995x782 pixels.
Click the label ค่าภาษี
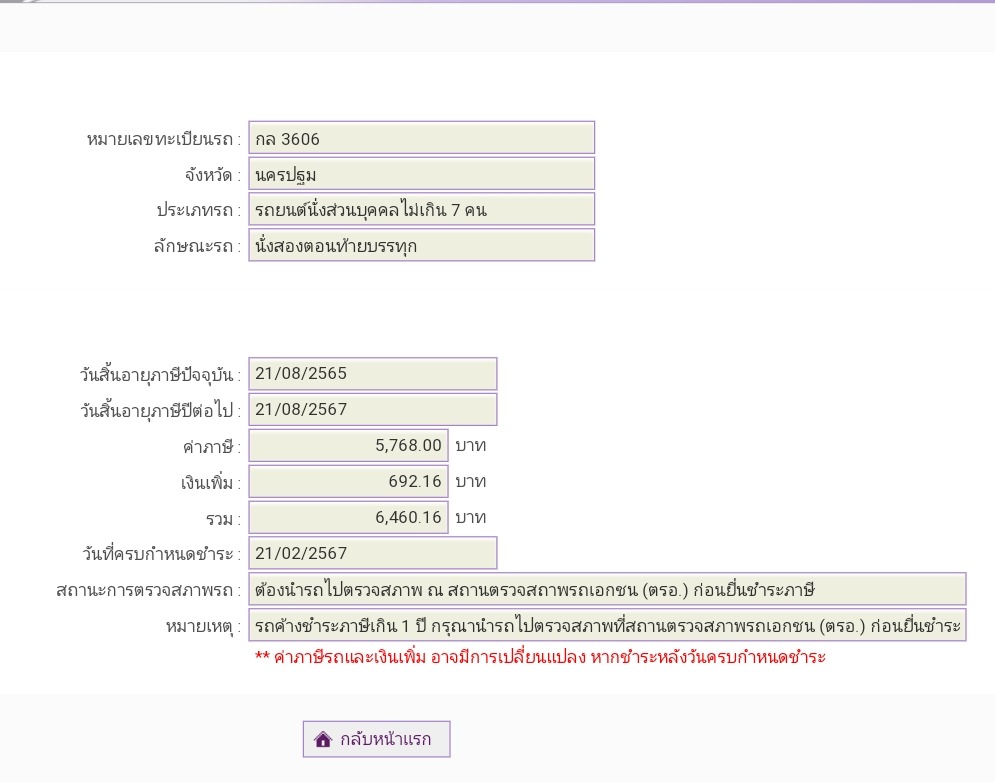pos(212,447)
